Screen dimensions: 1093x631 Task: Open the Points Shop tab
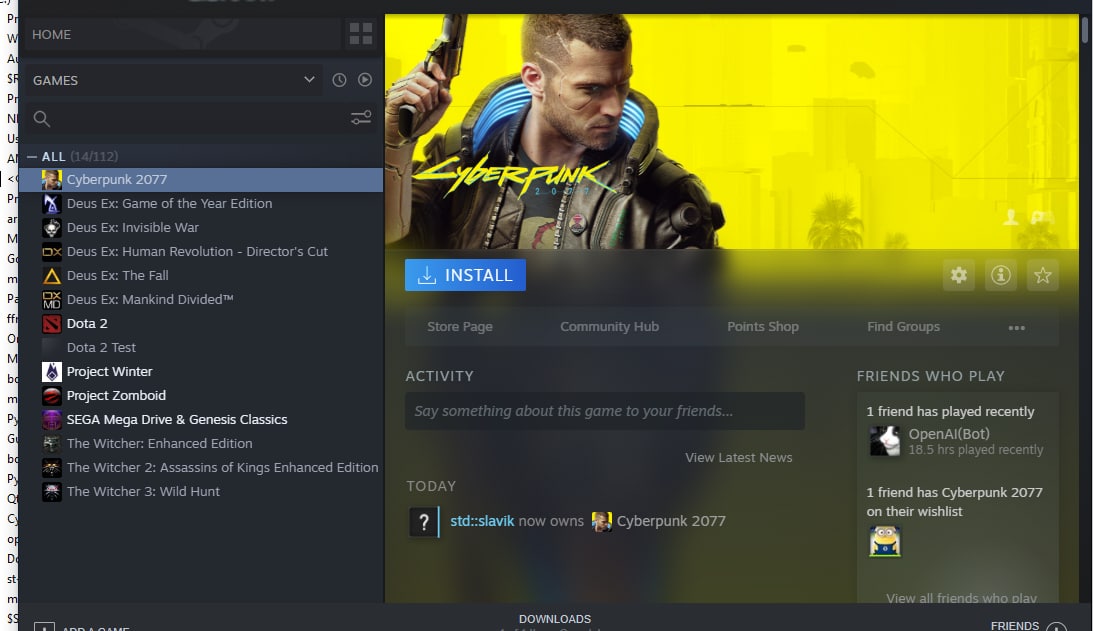point(763,326)
